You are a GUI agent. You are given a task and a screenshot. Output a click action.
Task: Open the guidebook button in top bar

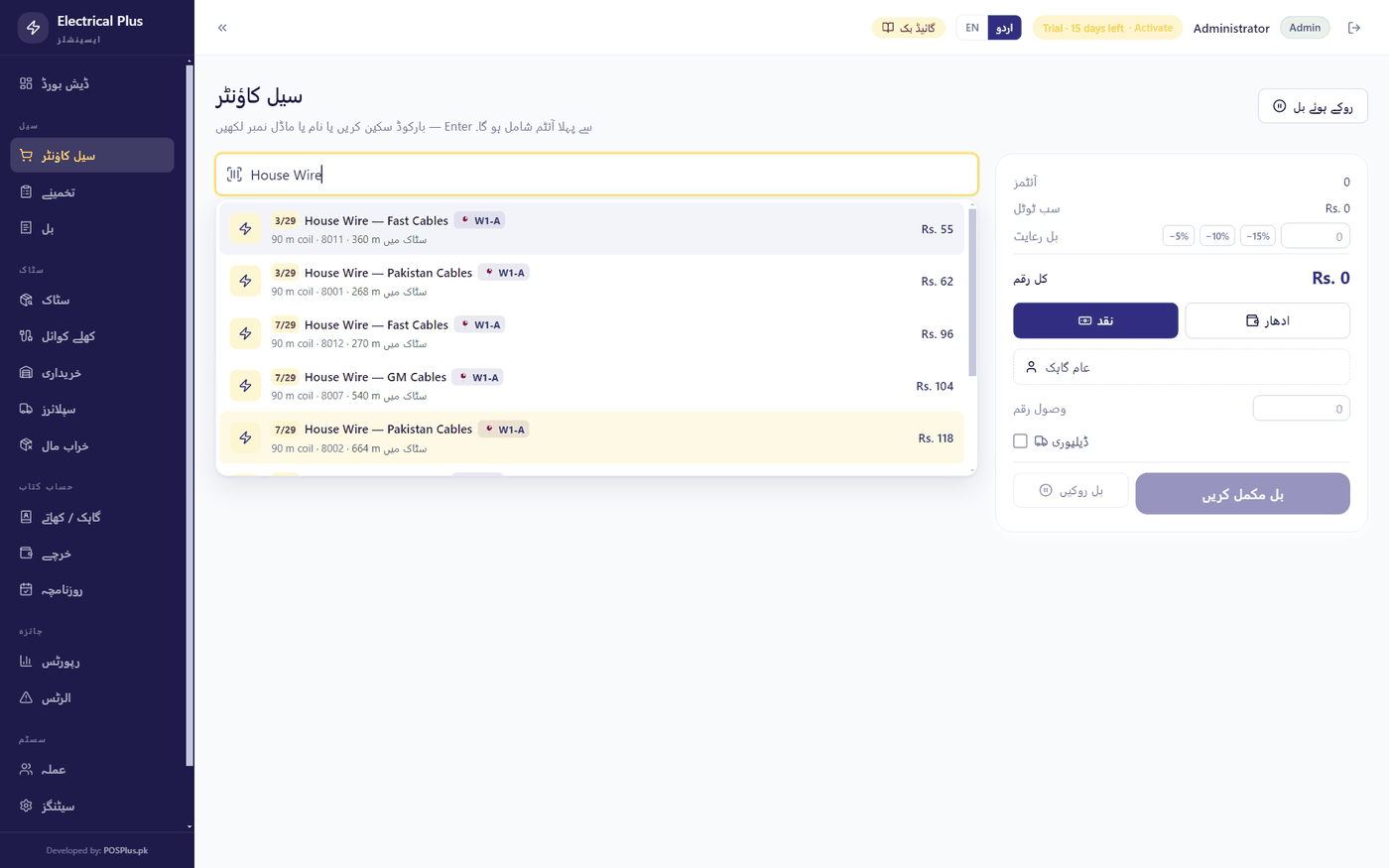pos(908,28)
